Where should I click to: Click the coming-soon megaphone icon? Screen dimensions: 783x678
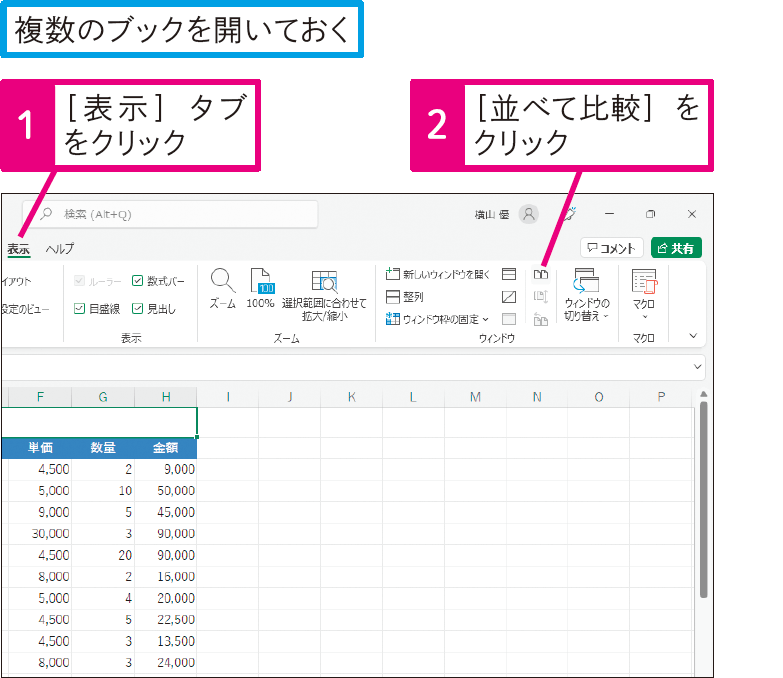[570, 214]
